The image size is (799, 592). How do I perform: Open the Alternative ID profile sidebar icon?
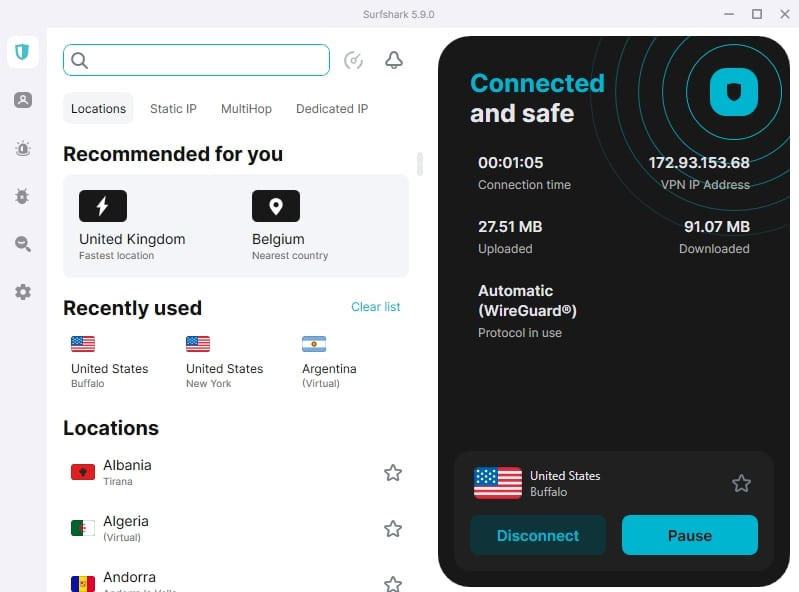click(22, 100)
